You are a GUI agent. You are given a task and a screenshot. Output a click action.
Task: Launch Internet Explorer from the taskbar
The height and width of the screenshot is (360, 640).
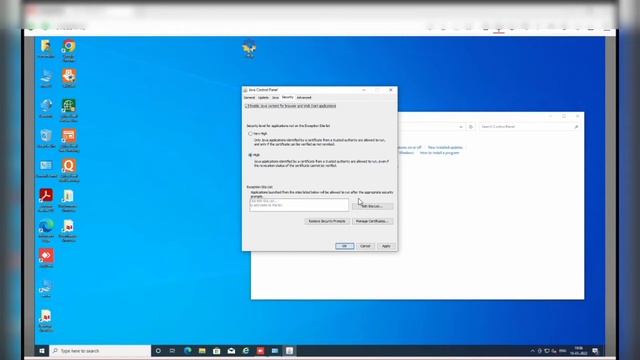[x=246, y=351]
